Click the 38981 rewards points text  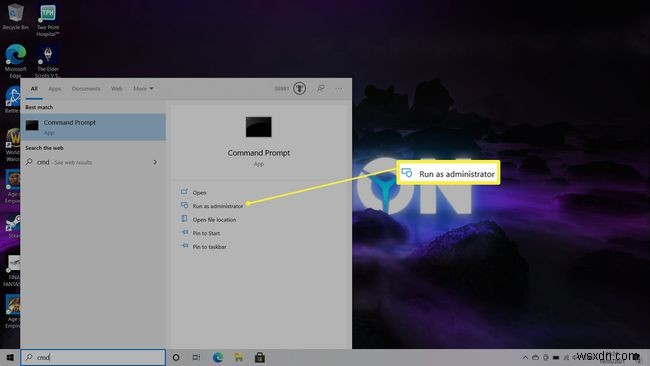pyautogui.click(x=281, y=89)
